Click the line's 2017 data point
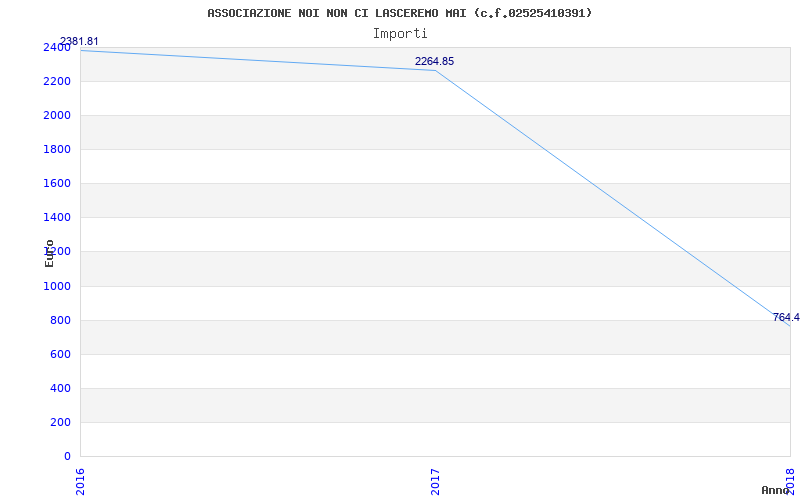 pos(435,70)
